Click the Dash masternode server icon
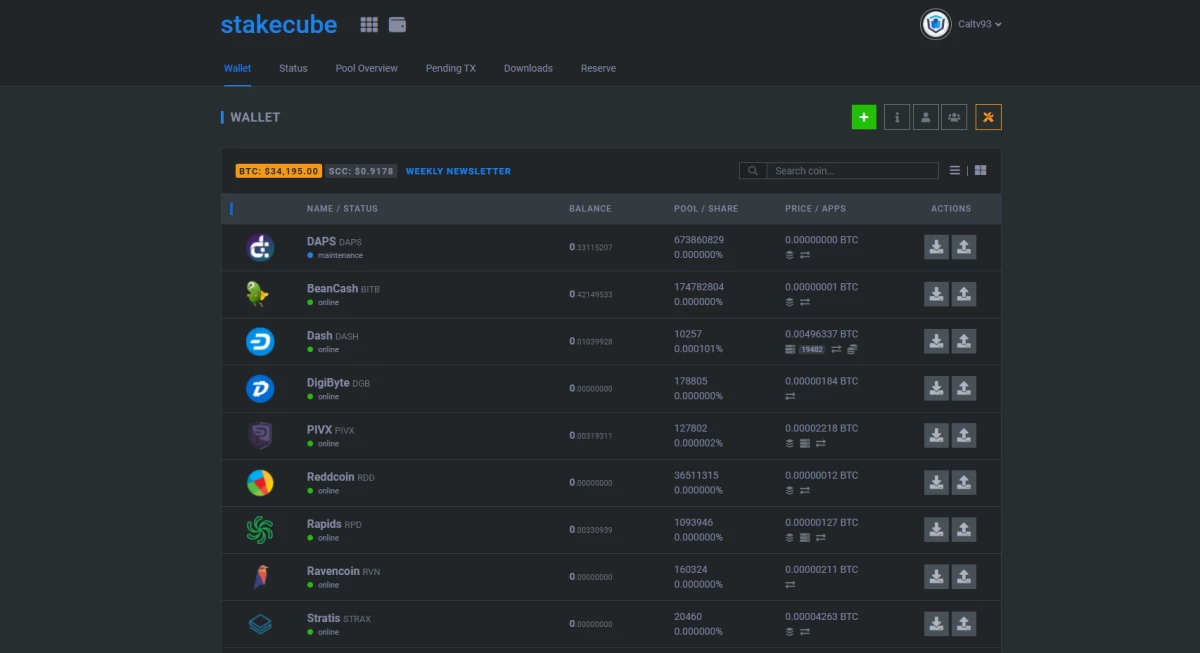The width and height of the screenshot is (1200, 653). point(790,349)
